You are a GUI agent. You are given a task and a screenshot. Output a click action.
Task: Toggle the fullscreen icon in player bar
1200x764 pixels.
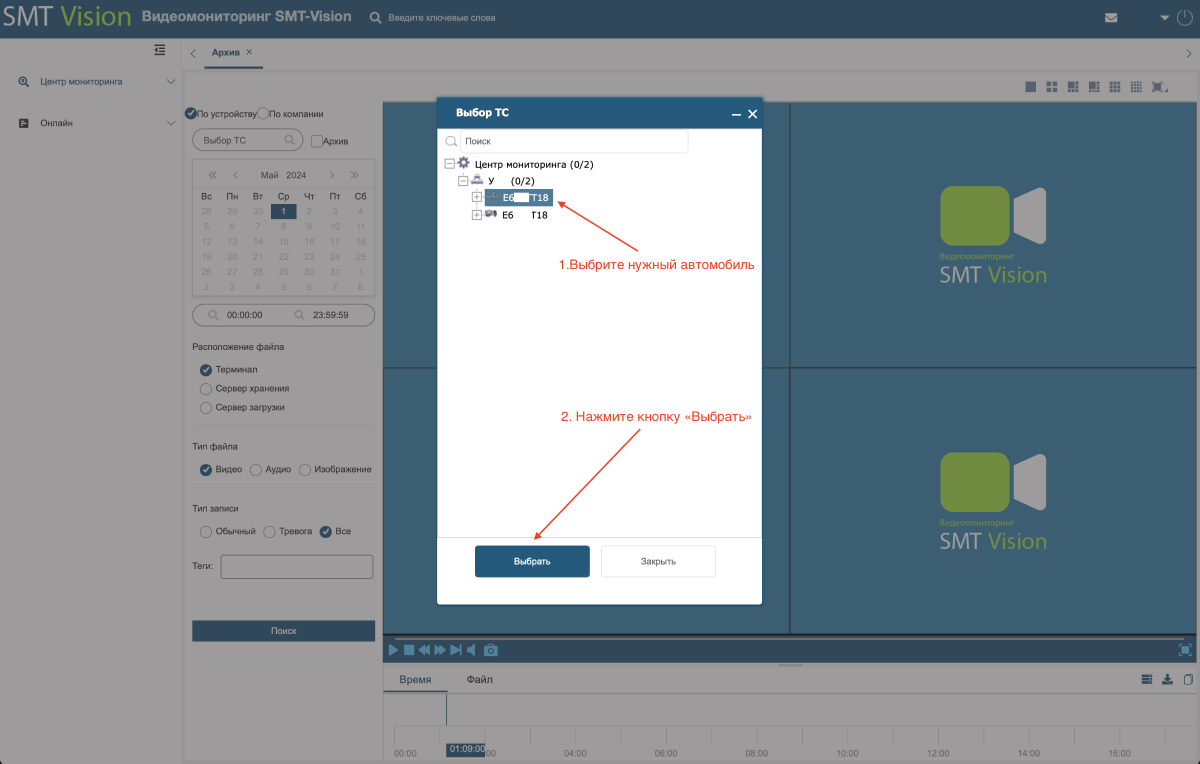point(1185,650)
